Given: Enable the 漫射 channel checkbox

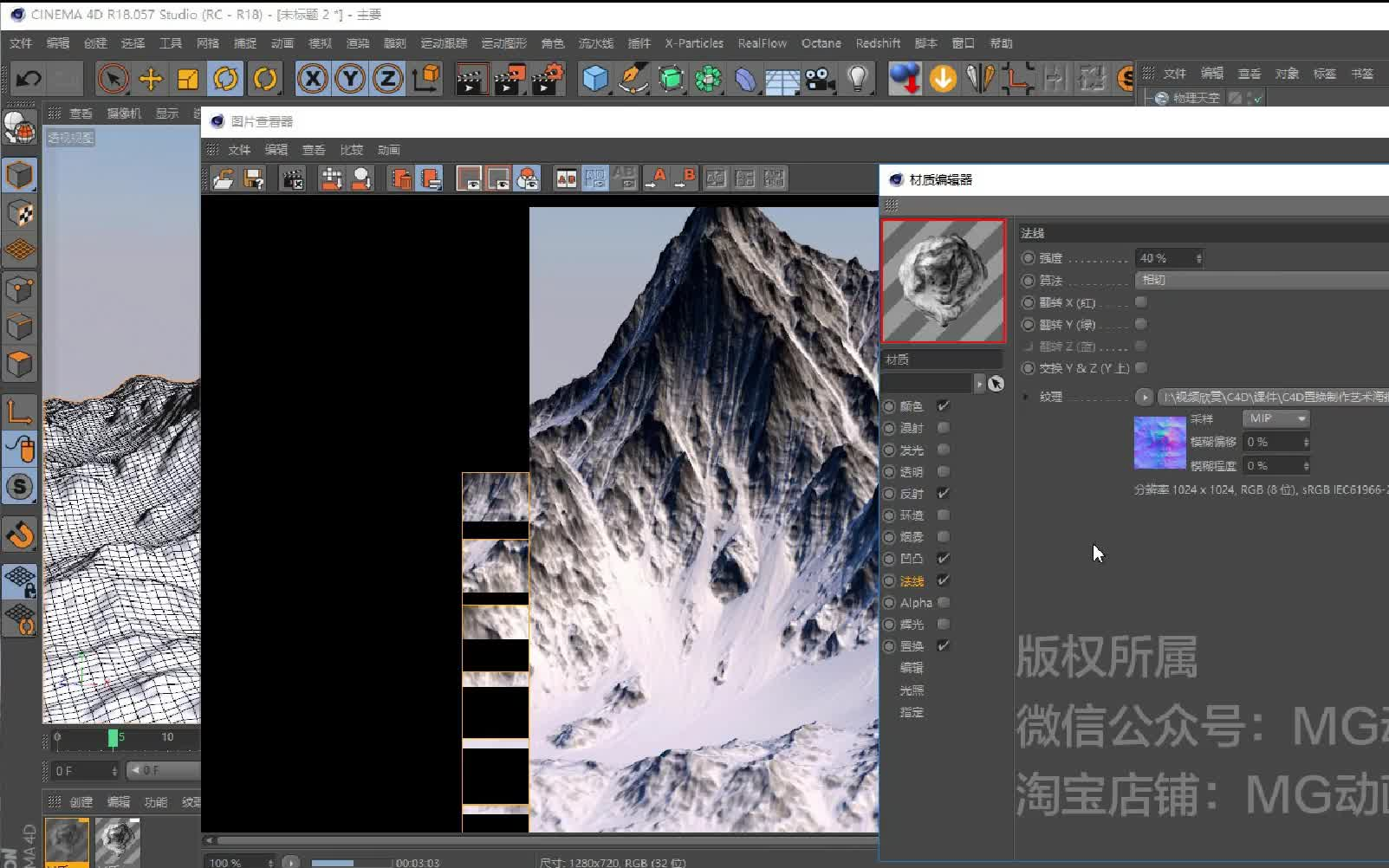Looking at the screenshot, I should point(944,427).
